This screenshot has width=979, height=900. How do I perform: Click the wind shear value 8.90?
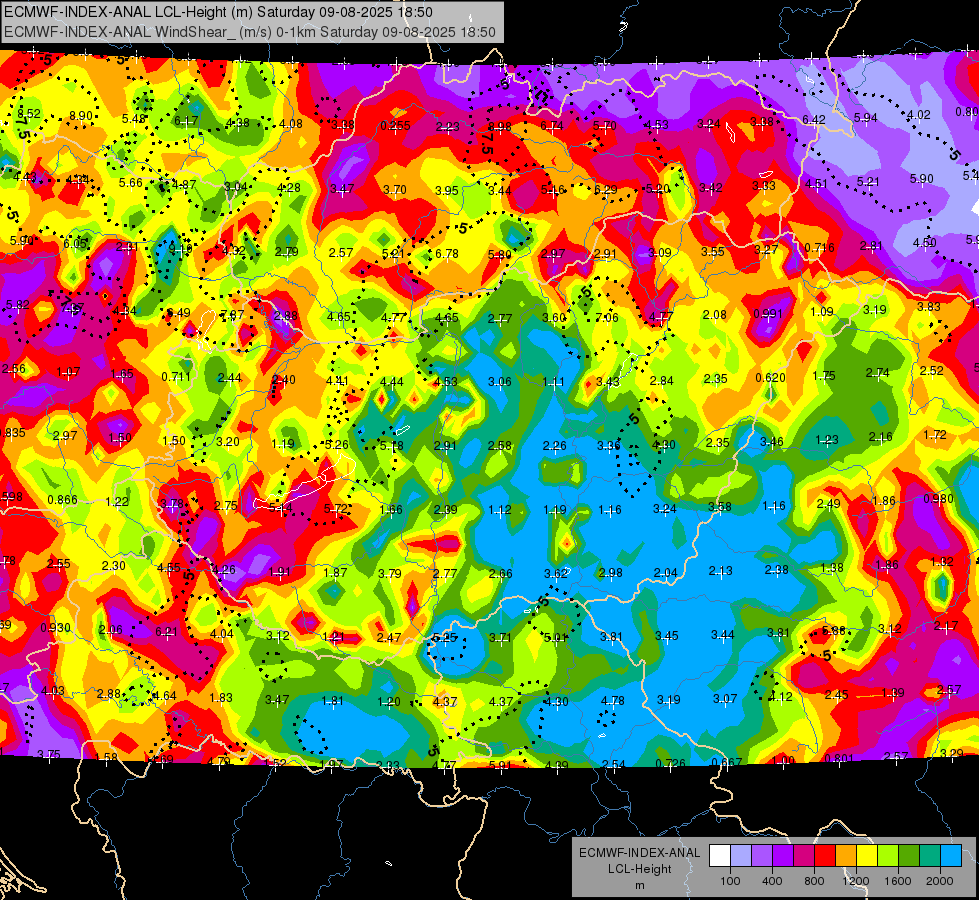[x=81, y=116]
